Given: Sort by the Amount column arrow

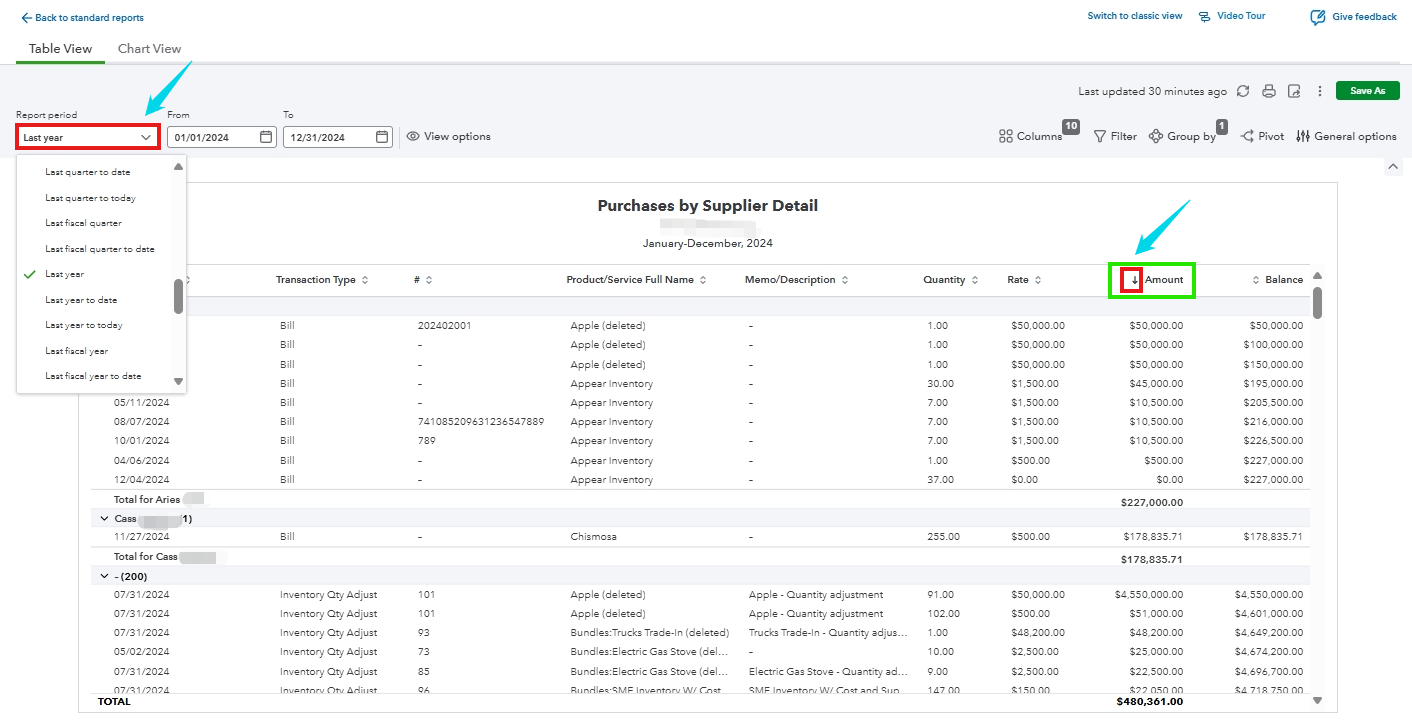Looking at the screenshot, I should tap(1135, 280).
